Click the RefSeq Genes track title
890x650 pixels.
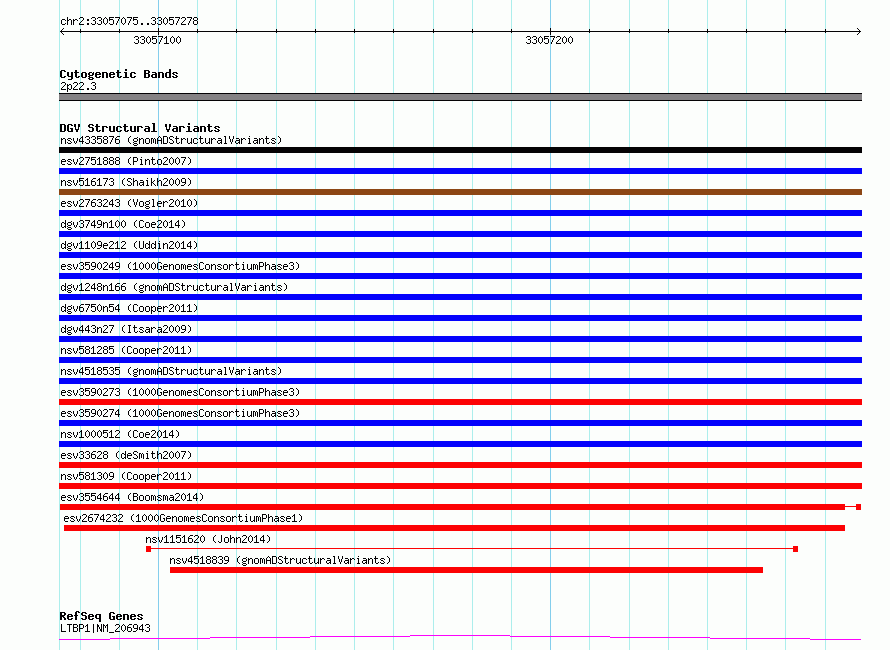(101, 616)
